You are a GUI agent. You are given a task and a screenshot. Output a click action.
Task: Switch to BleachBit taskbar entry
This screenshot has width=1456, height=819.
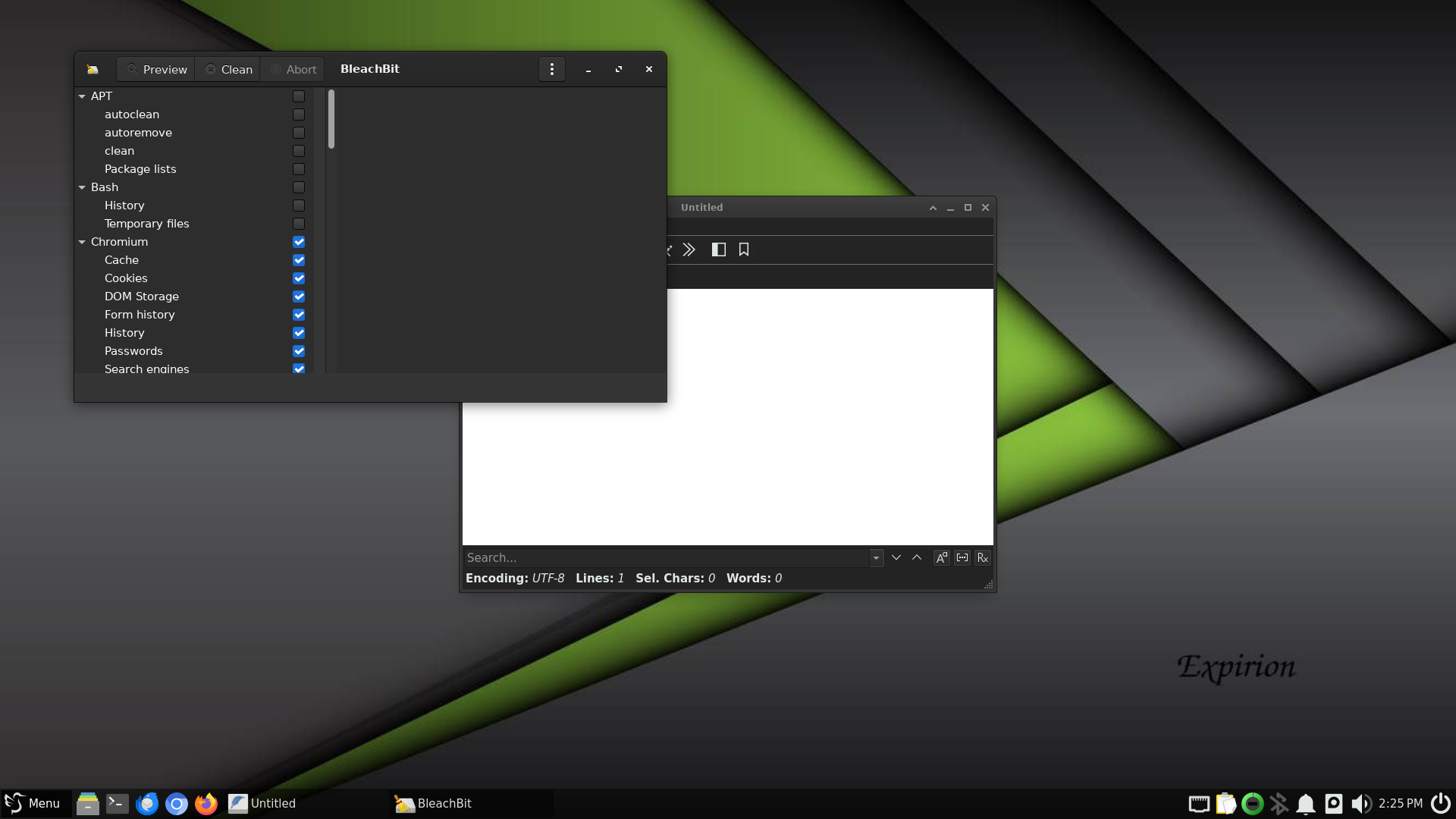click(472, 803)
